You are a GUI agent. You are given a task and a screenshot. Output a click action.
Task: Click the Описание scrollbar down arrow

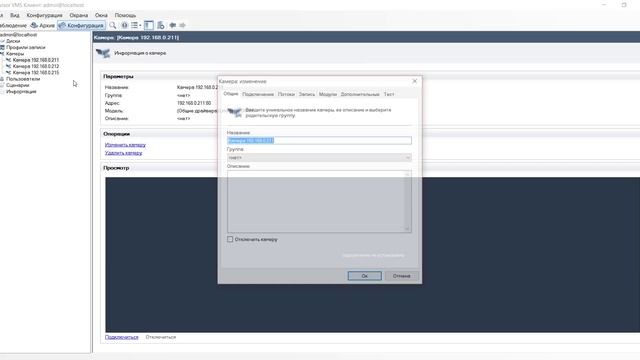point(407,229)
